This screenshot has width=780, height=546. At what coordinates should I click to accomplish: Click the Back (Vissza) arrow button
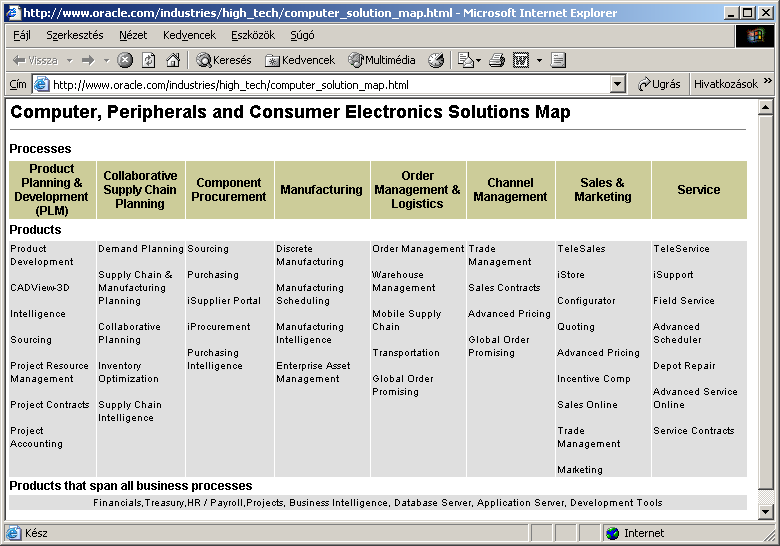[x=35, y=60]
